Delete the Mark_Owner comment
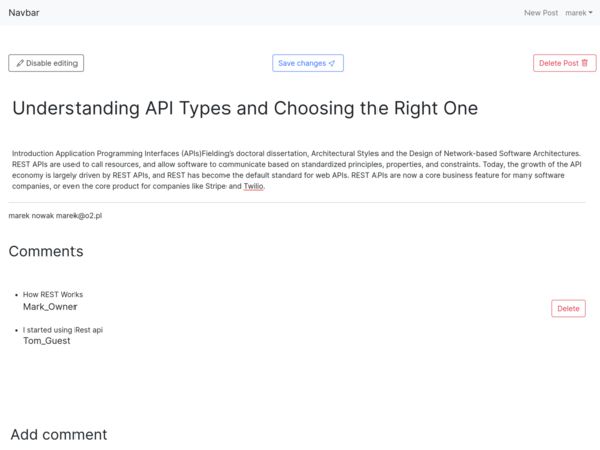 coord(568,308)
